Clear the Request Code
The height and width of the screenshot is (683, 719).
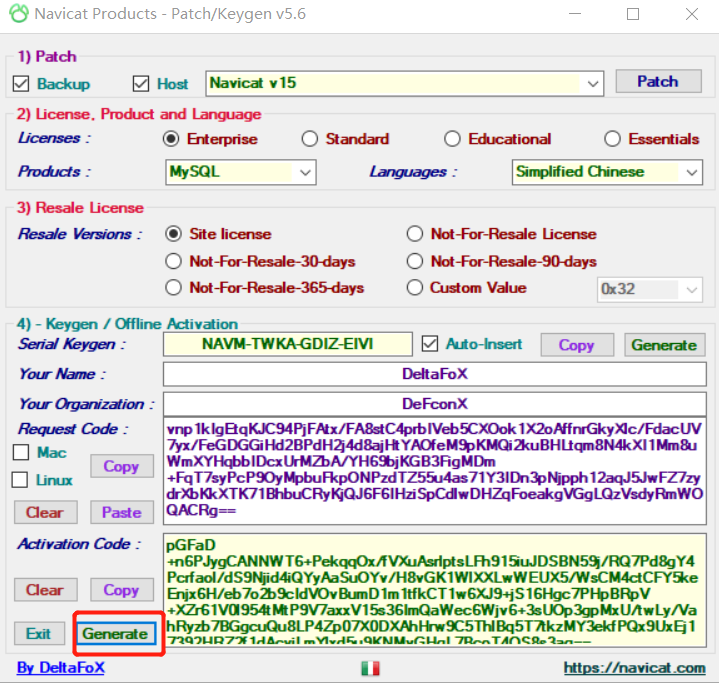[x=45, y=512]
